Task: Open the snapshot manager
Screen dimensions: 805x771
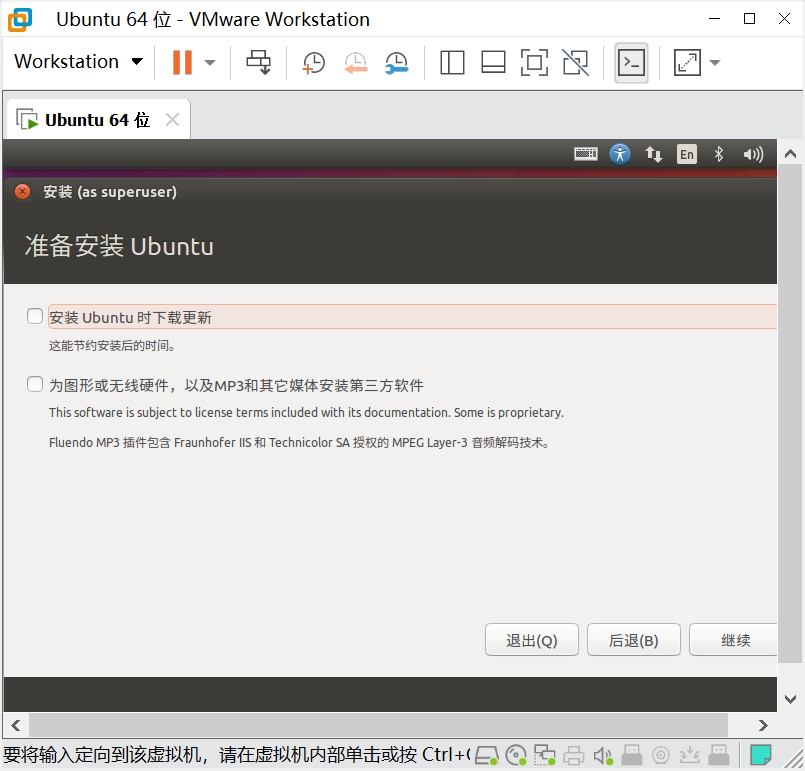Action: pyautogui.click(x=396, y=63)
